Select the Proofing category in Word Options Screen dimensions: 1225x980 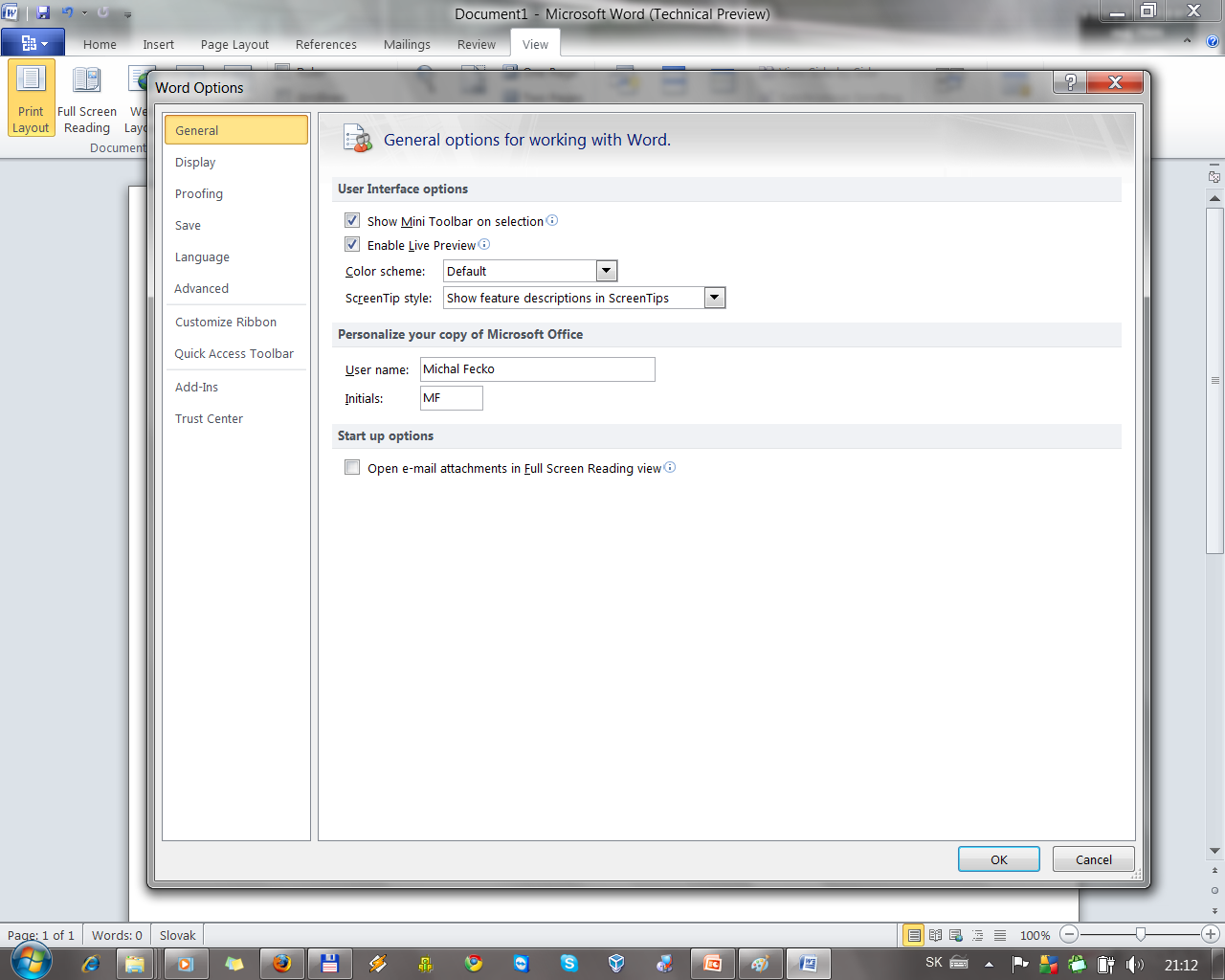pos(236,193)
